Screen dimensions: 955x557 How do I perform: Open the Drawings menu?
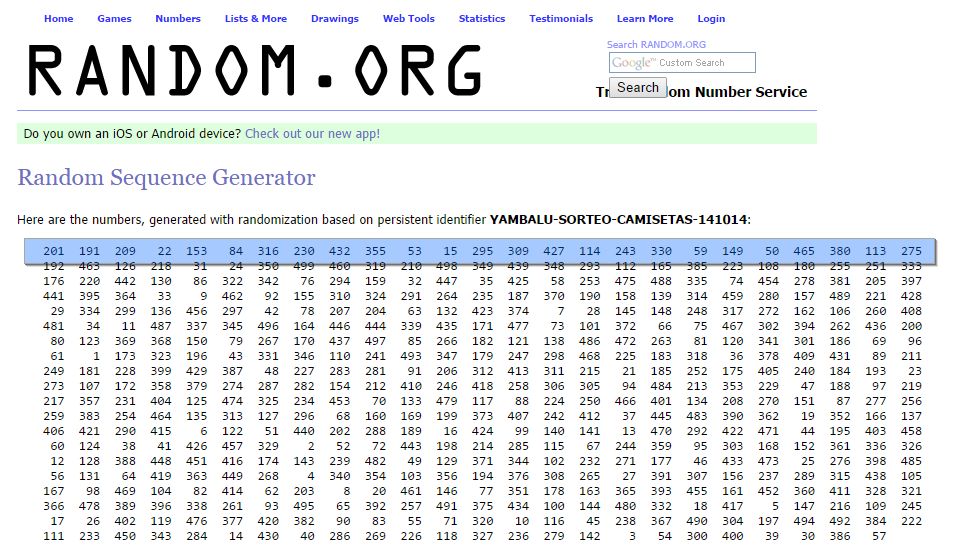tap(335, 18)
